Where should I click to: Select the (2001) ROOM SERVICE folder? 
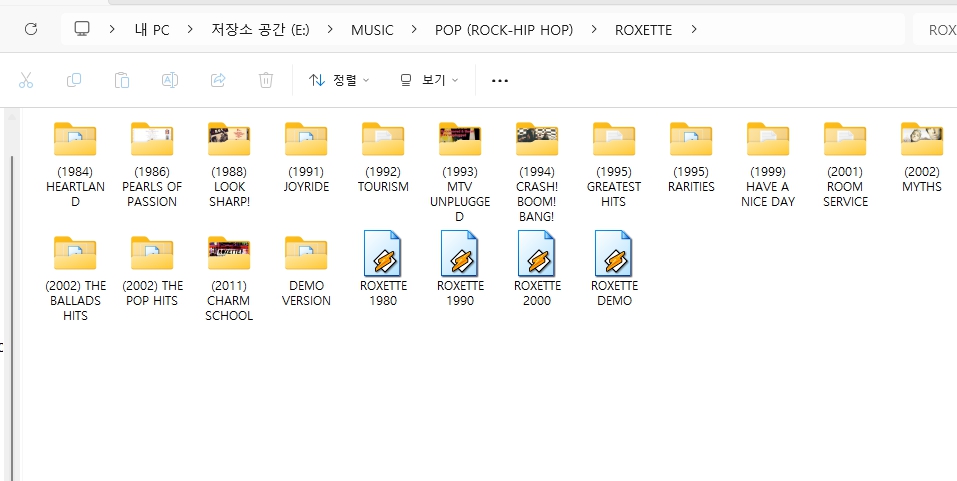(845, 164)
